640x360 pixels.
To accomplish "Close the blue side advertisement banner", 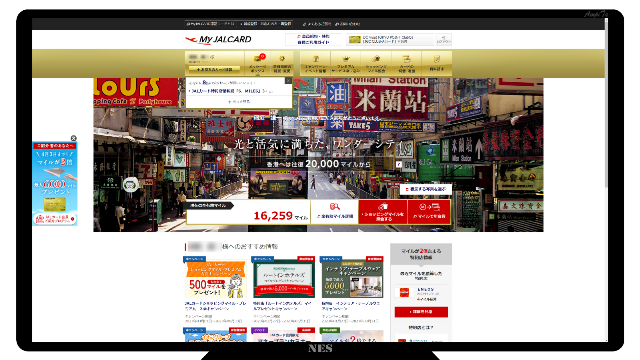I will (73, 138).
